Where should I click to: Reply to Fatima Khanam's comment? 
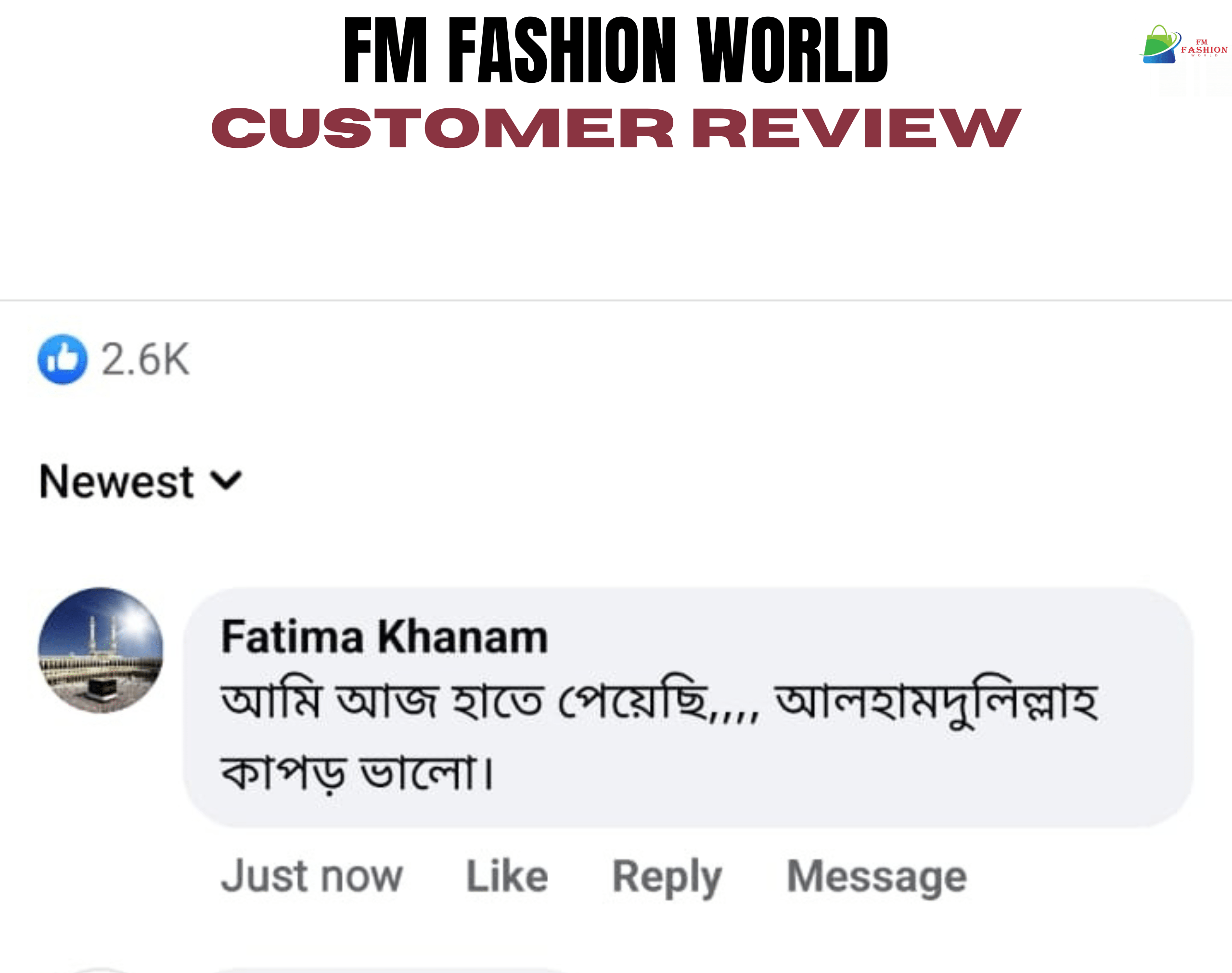pyautogui.click(x=667, y=876)
